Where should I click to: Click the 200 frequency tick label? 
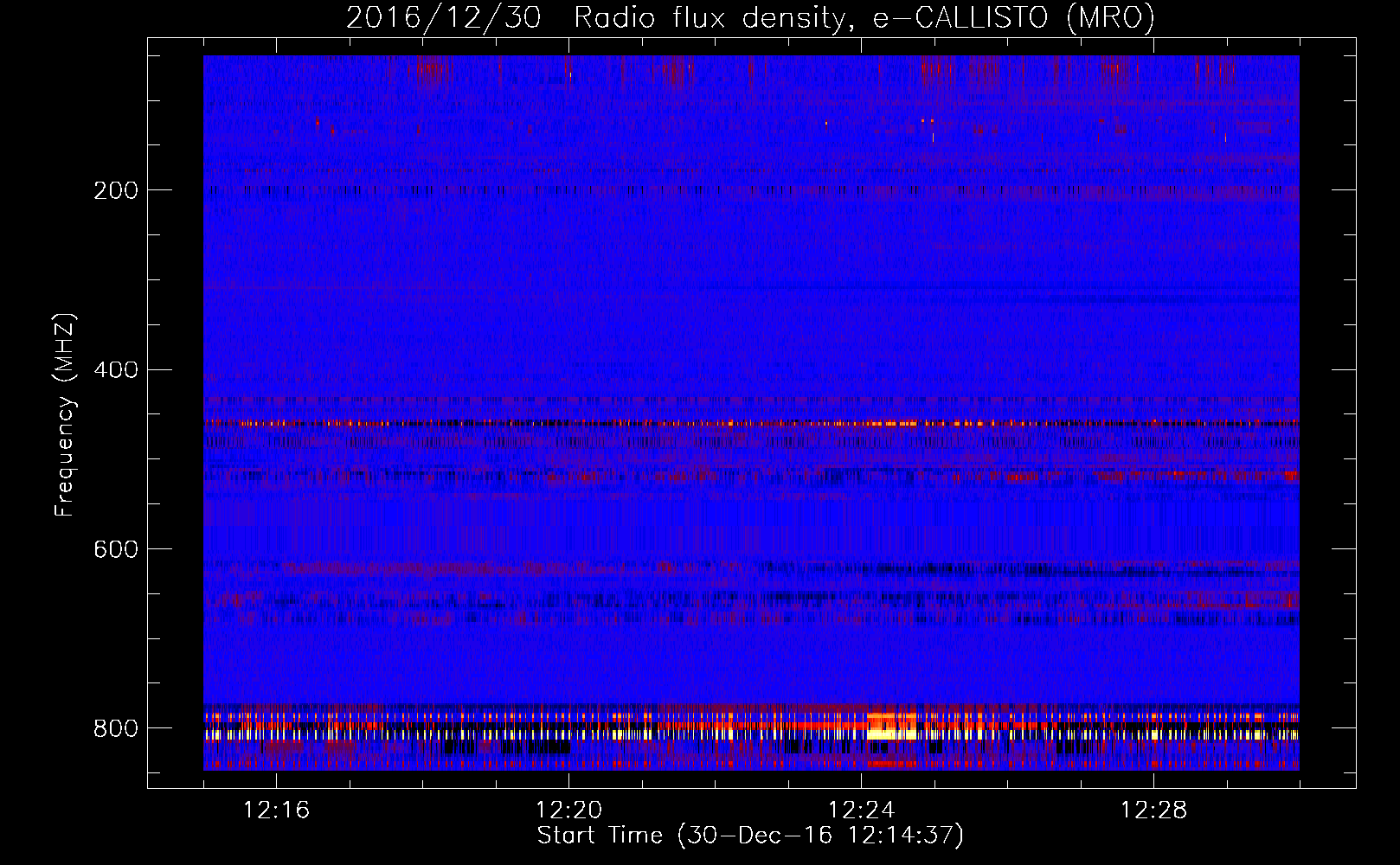pos(116,190)
